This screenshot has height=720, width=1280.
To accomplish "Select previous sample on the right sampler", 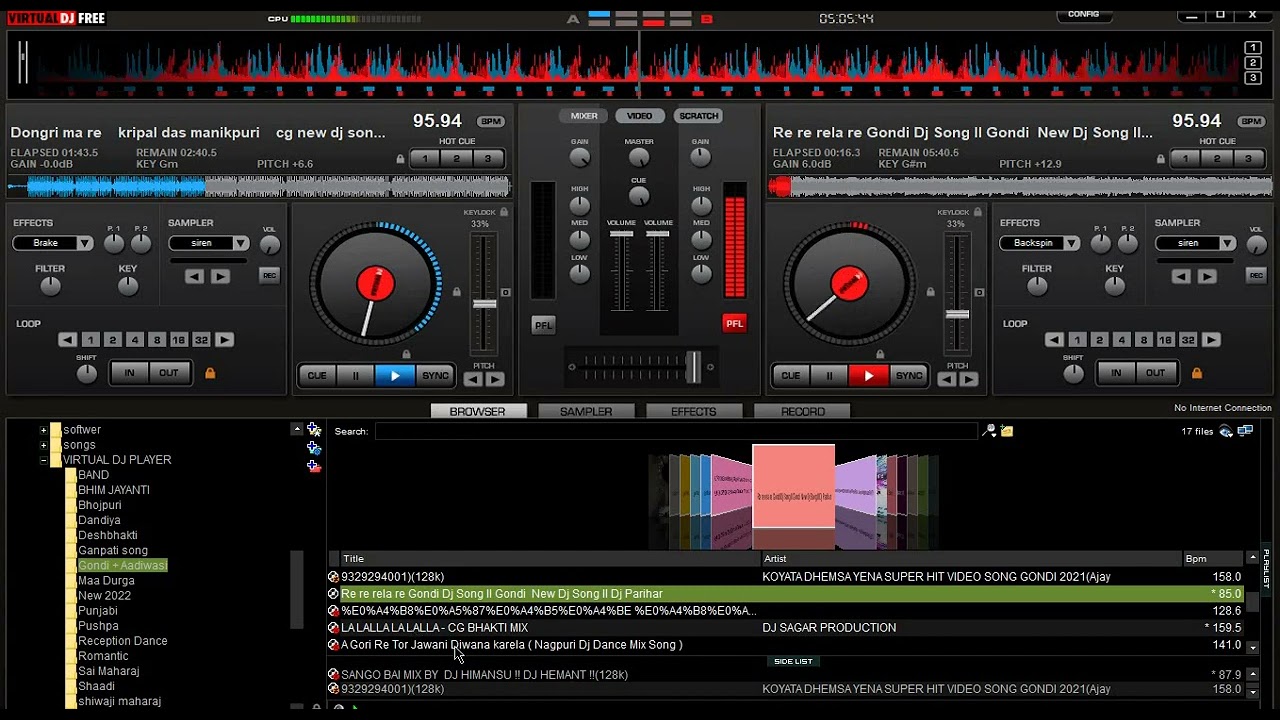I will pyautogui.click(x=1181, y=276).
